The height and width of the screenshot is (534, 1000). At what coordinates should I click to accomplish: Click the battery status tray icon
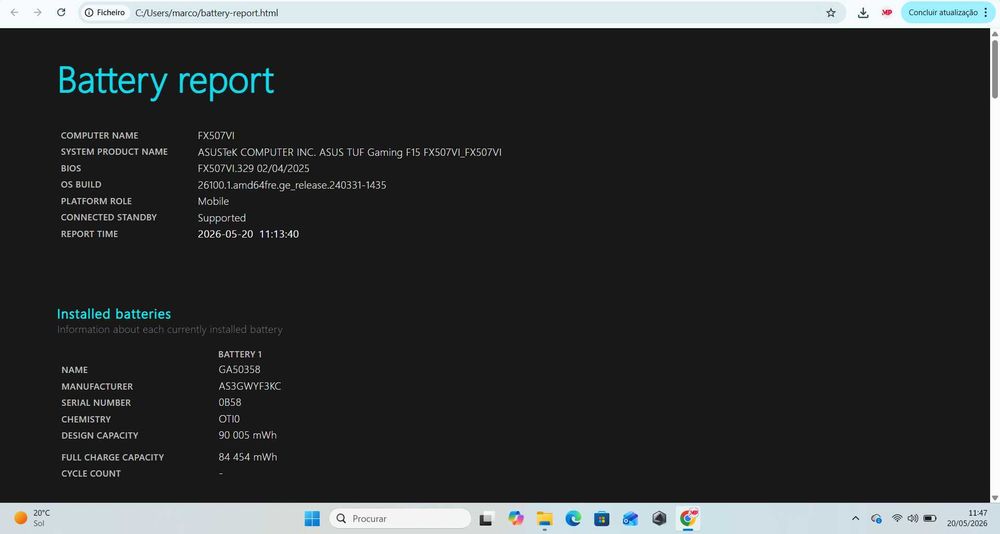coord(930,518)
